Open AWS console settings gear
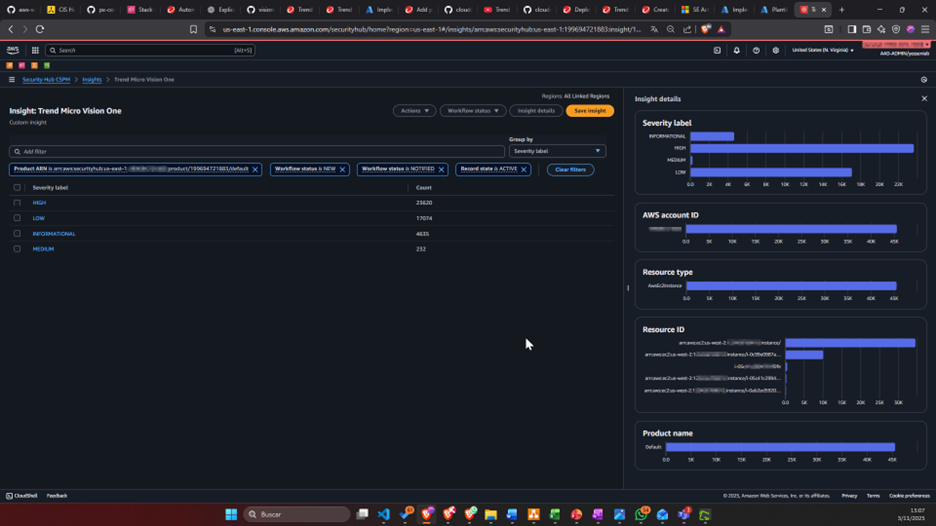936x526 pixels. (775, 50)
